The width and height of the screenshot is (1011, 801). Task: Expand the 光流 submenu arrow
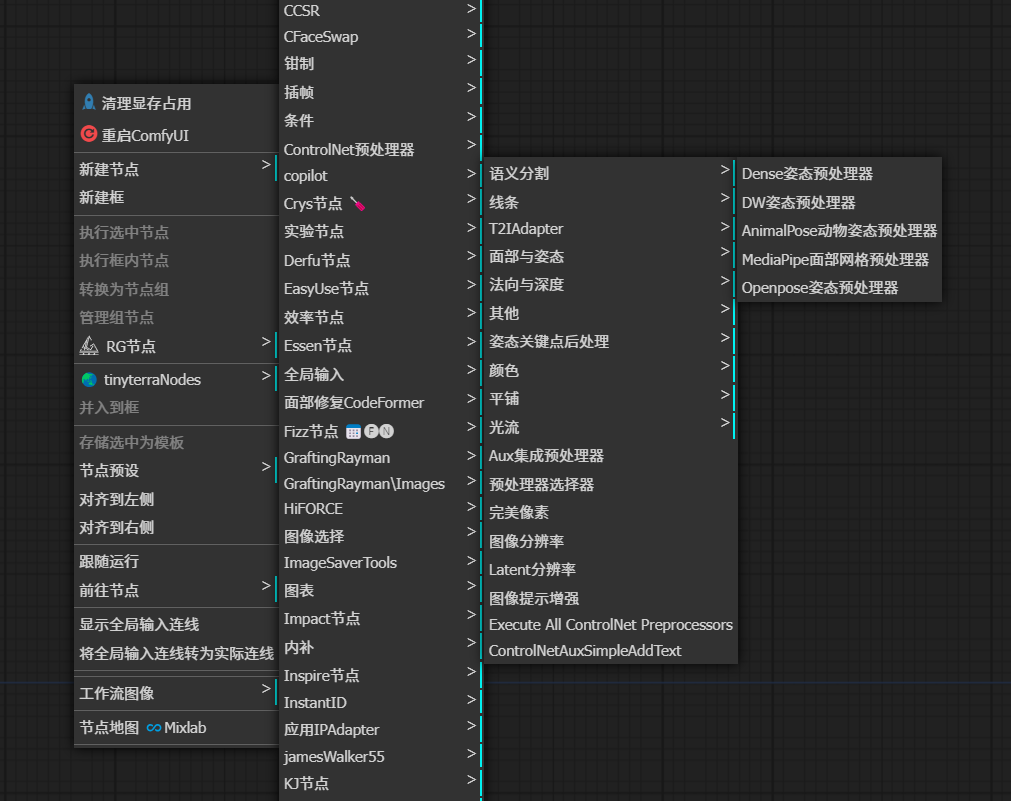click(x=725, y=423)
